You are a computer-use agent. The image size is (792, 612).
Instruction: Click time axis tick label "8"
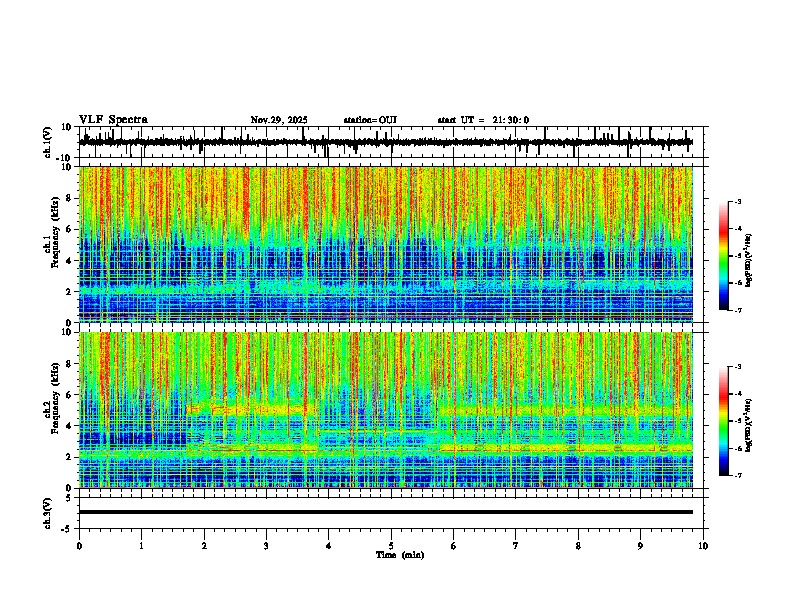[578, 546]
